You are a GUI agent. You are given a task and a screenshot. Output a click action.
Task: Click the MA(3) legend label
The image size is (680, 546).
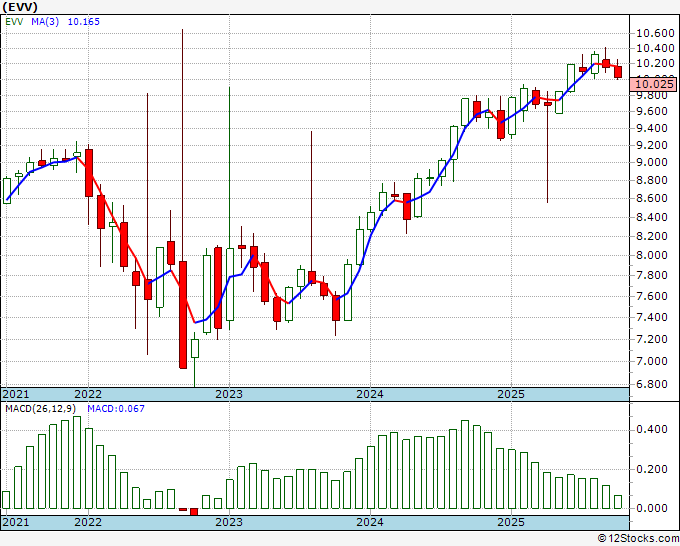pos(45,21)
